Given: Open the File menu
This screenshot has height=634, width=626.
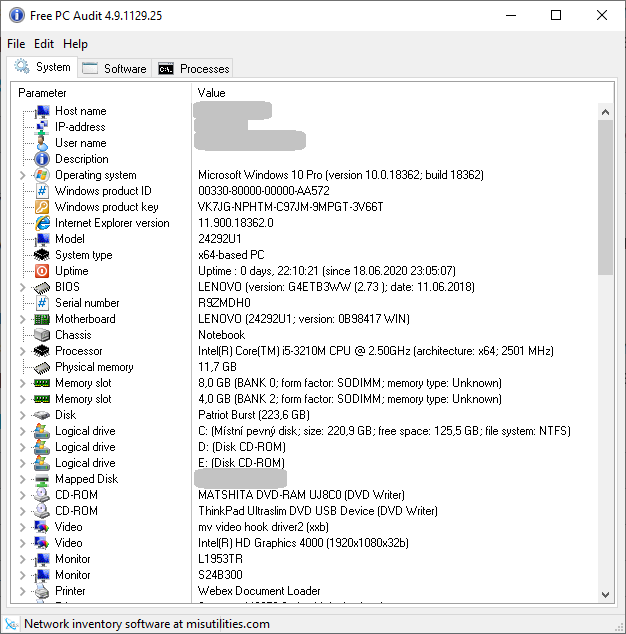Looking at the screenshot, I should pos(16,44).
